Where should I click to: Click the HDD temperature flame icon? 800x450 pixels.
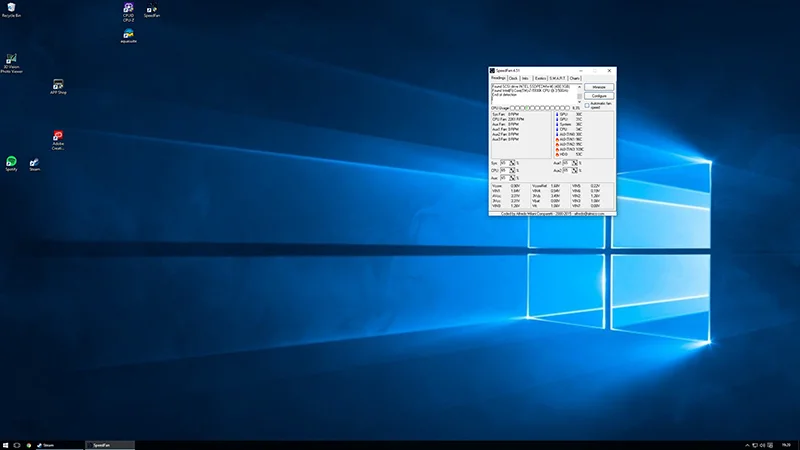(x=557, y=154)
